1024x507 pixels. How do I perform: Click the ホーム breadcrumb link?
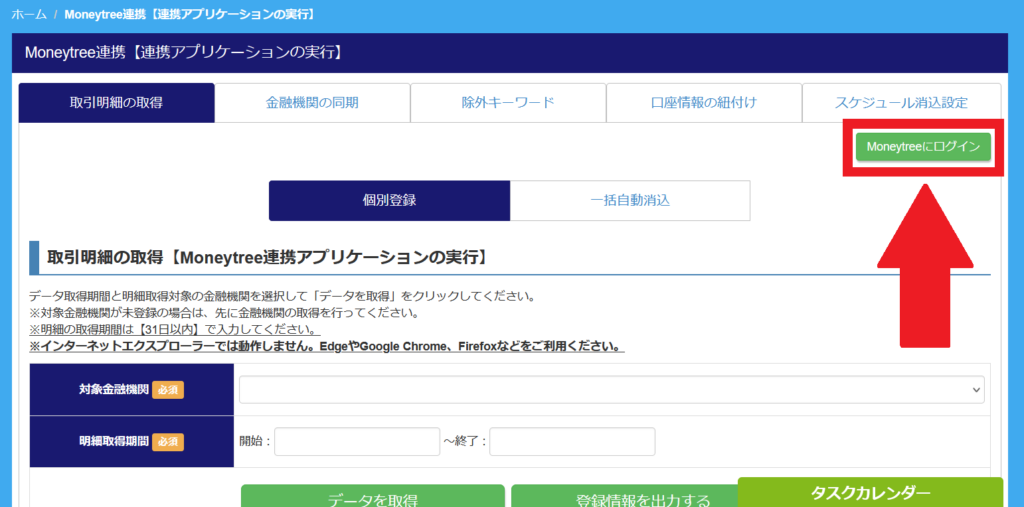[x=28, y=14]
